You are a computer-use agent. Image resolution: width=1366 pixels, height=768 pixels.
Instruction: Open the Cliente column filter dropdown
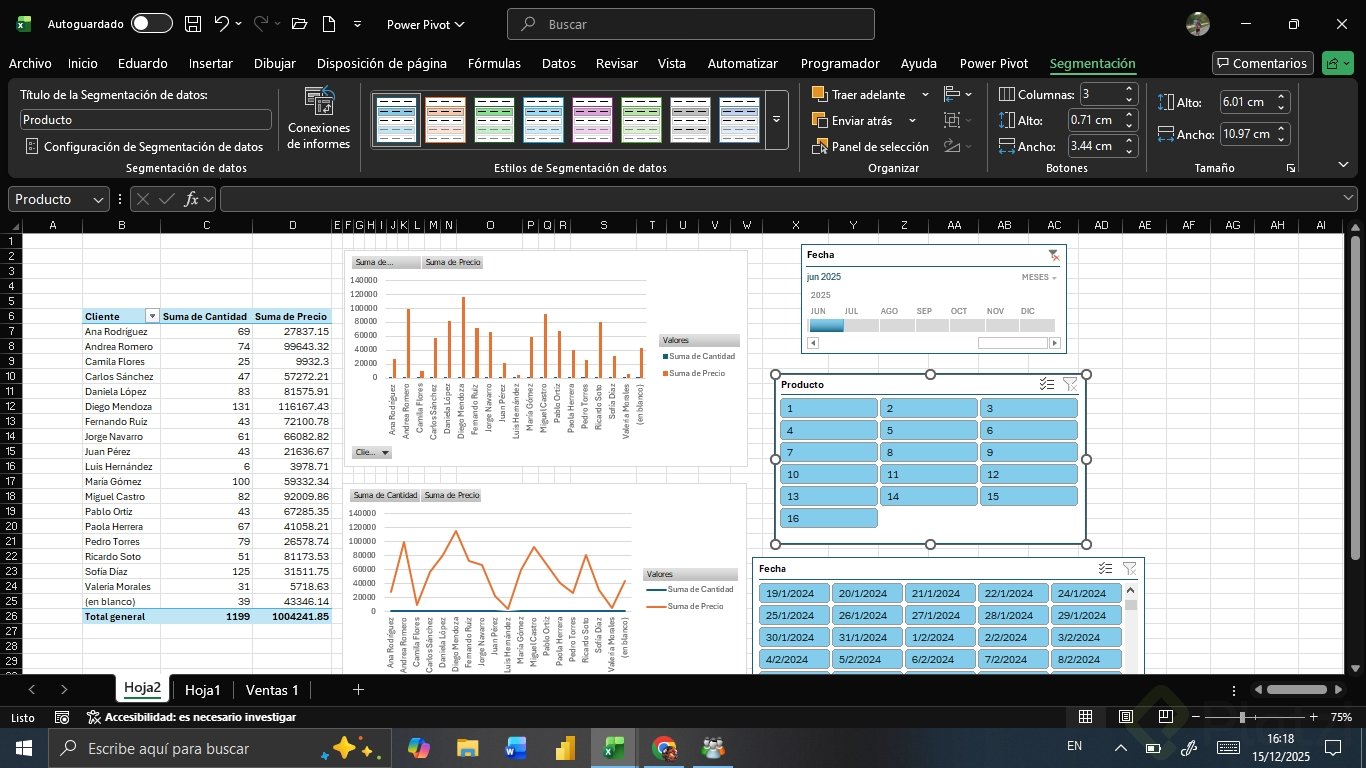[x=152, y=316]
